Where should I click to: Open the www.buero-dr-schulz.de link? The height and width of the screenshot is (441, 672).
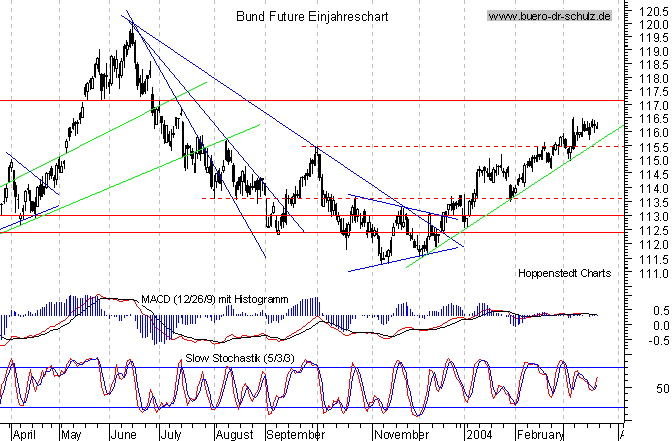550,17
